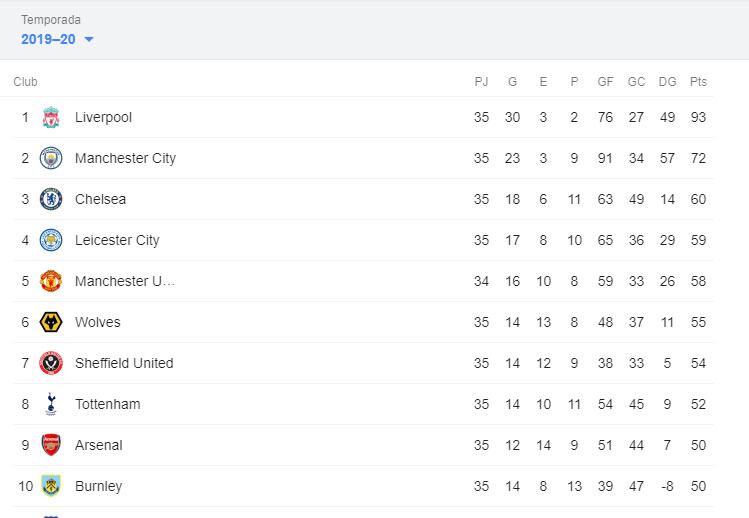The width and height of the screenshot is (749, 518).
Task: Click the Leicester City crest icon
Action: pyautogui.click(x=51, y=240)
